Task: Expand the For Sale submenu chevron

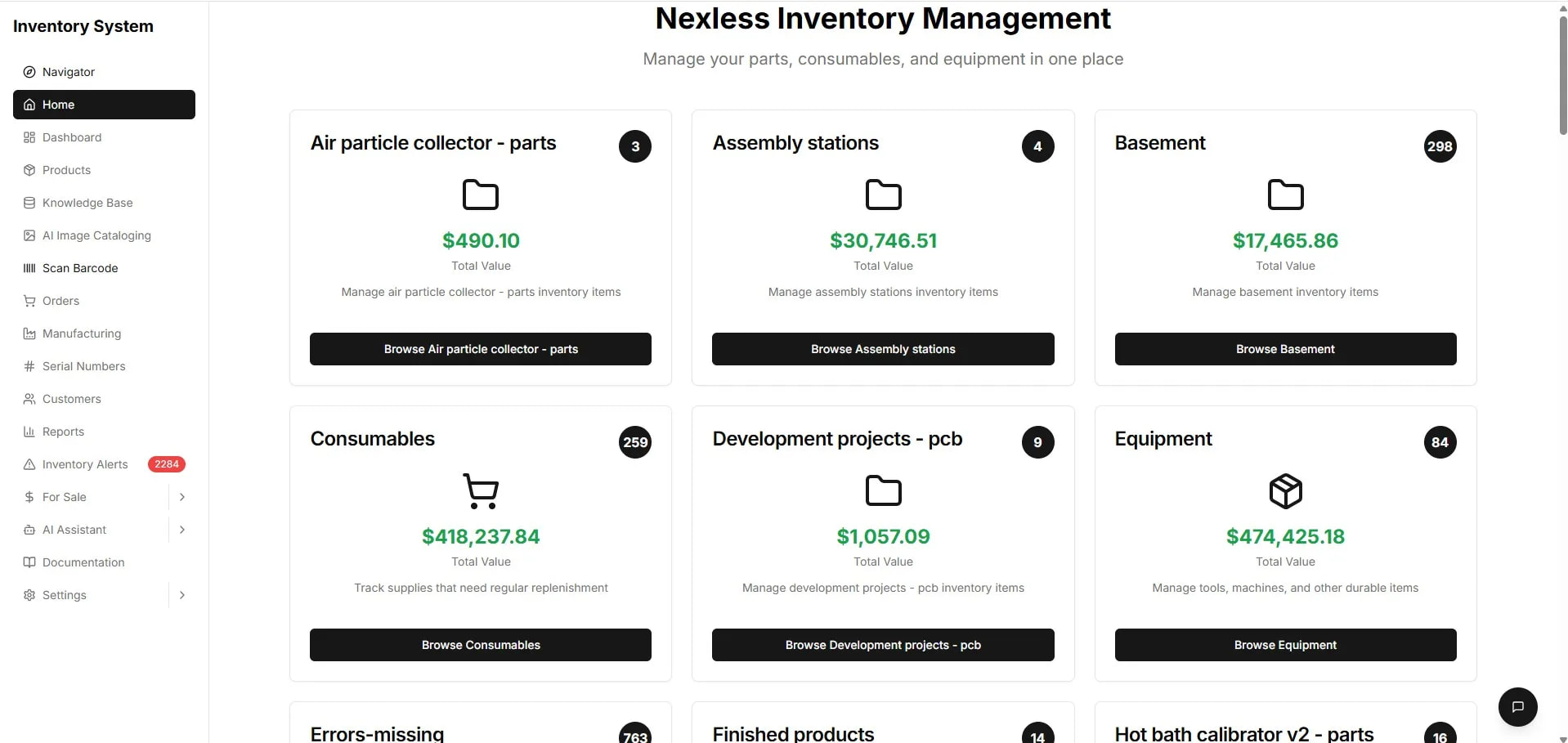Action: [181, 497]
